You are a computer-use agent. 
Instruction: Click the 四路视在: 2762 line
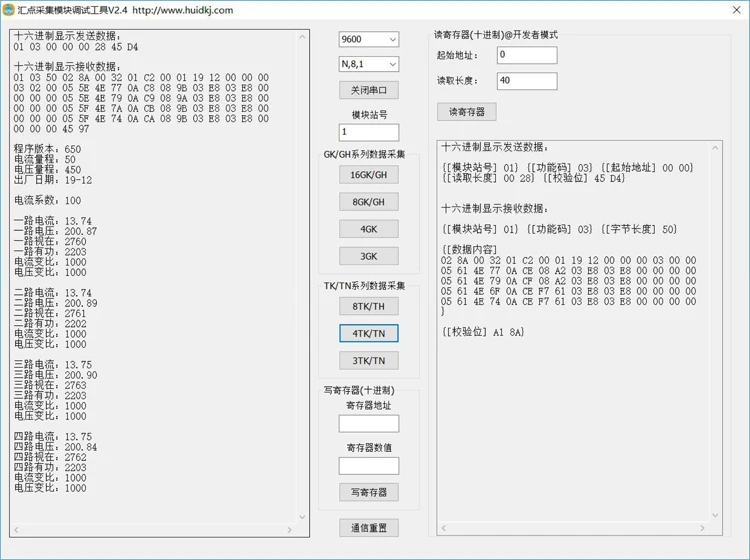click(50, 457)
